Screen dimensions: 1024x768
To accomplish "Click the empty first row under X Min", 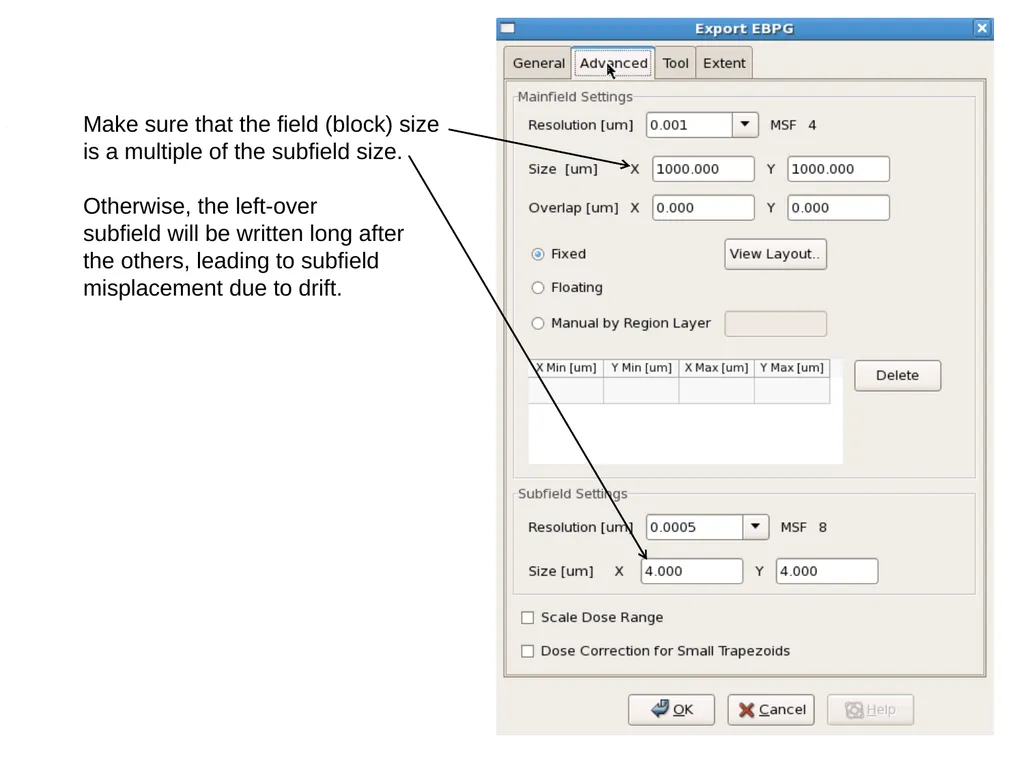I will click(x=566, y=390).
